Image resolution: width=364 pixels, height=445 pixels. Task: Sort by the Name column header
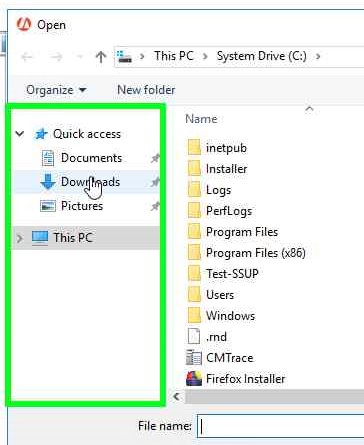(x=201, y=119)
